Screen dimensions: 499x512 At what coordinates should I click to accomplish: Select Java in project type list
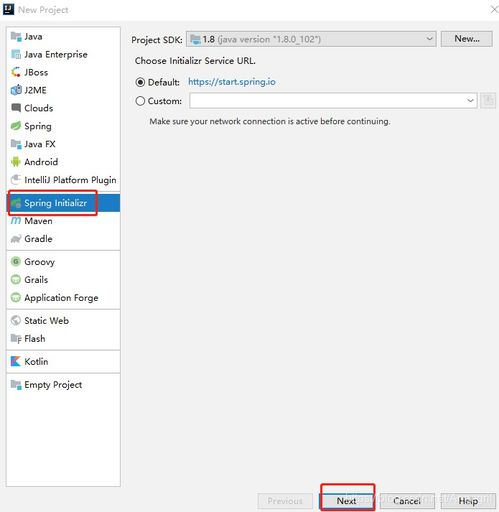click(x=63, y=36)
